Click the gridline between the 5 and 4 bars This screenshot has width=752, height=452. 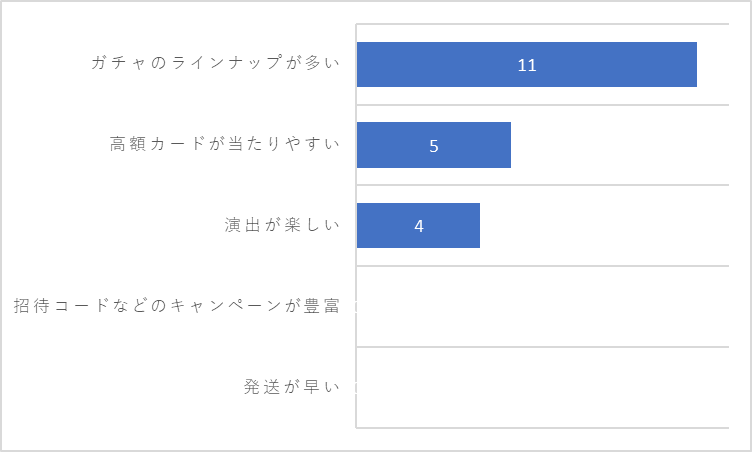click(x=542, y=185)
